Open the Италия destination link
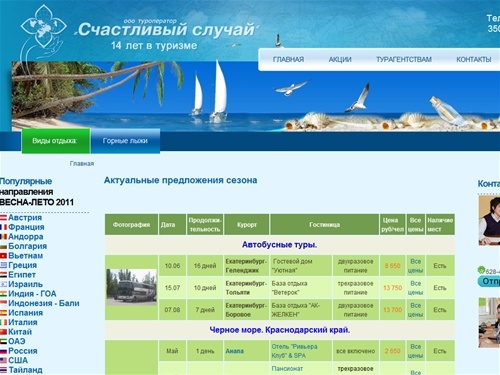Viewport: 500px width, 375px height. point(23,322)
